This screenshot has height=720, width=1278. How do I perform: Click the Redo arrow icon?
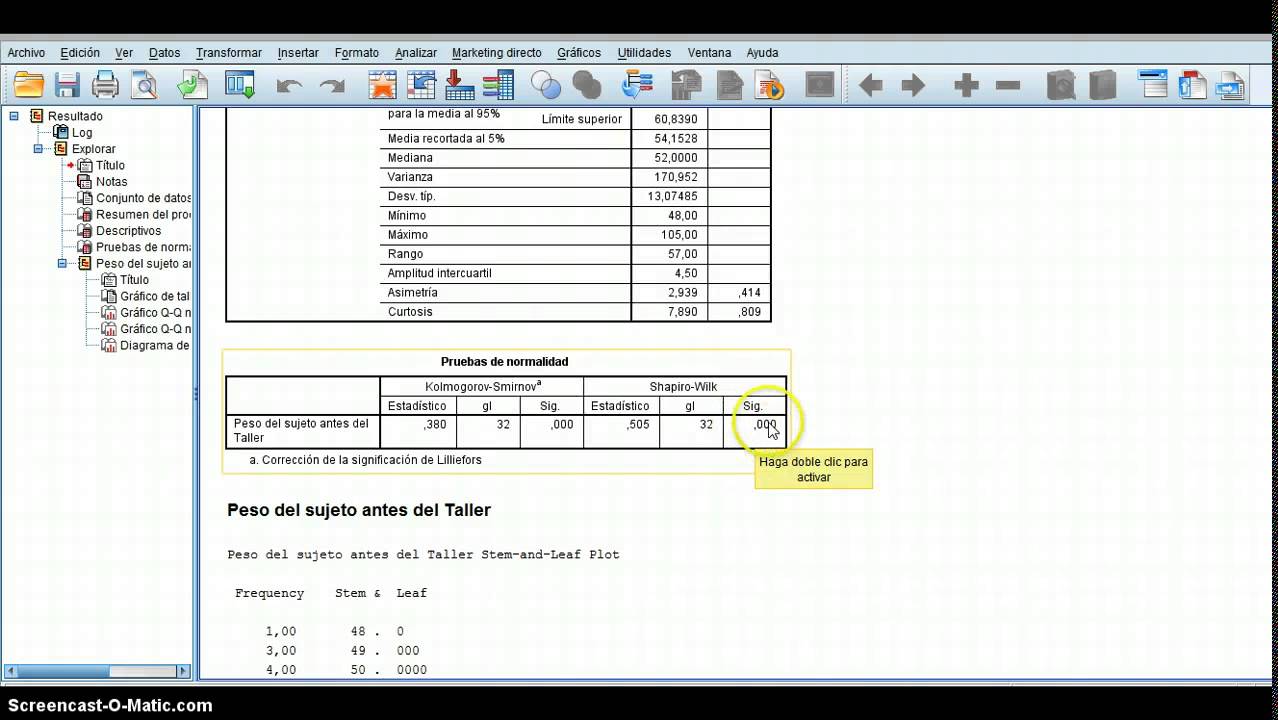click(332, 86)
